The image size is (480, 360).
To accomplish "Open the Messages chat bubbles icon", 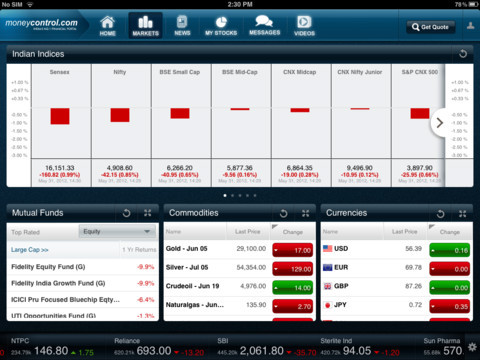I will click(x=264, y=21).
